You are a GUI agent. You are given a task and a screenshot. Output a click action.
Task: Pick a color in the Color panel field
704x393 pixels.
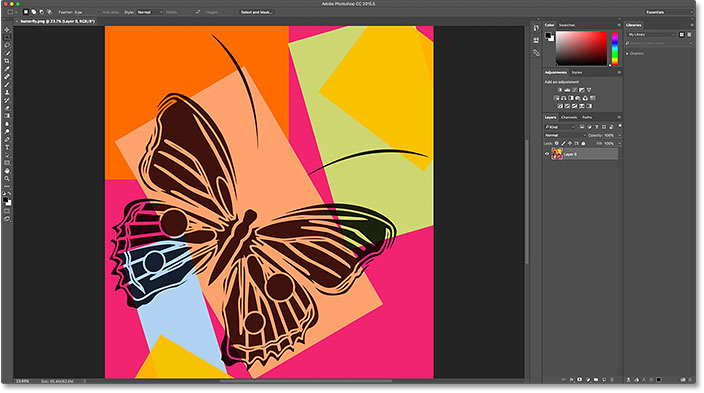(x=581, y=48)
